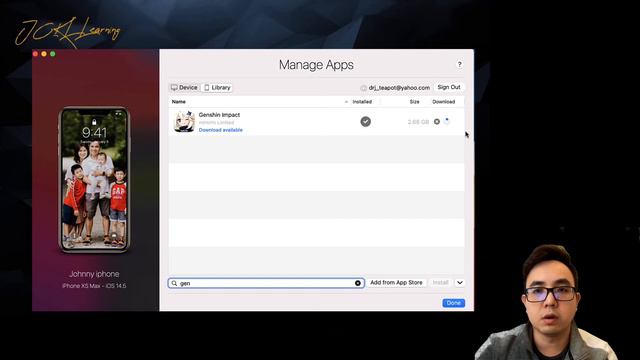Click the miHoYo Limited developer text

(x=216, y=122)
